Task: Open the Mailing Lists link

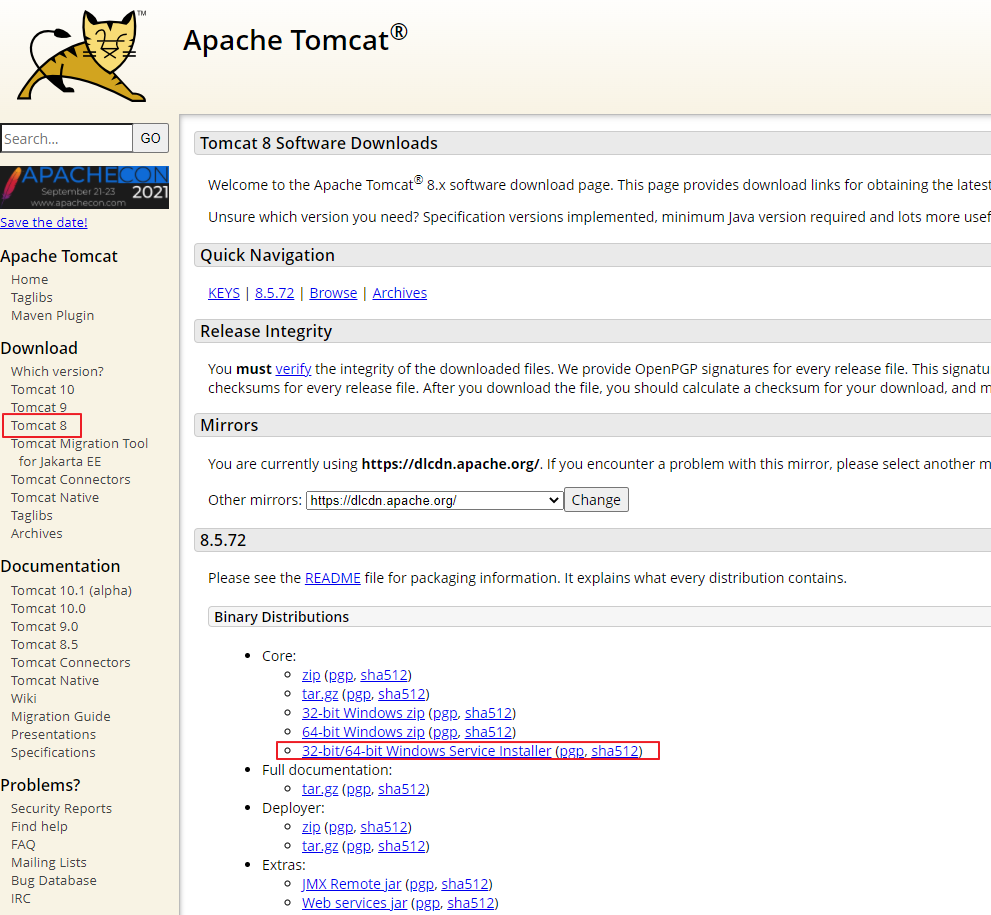Action: (49, 863)
